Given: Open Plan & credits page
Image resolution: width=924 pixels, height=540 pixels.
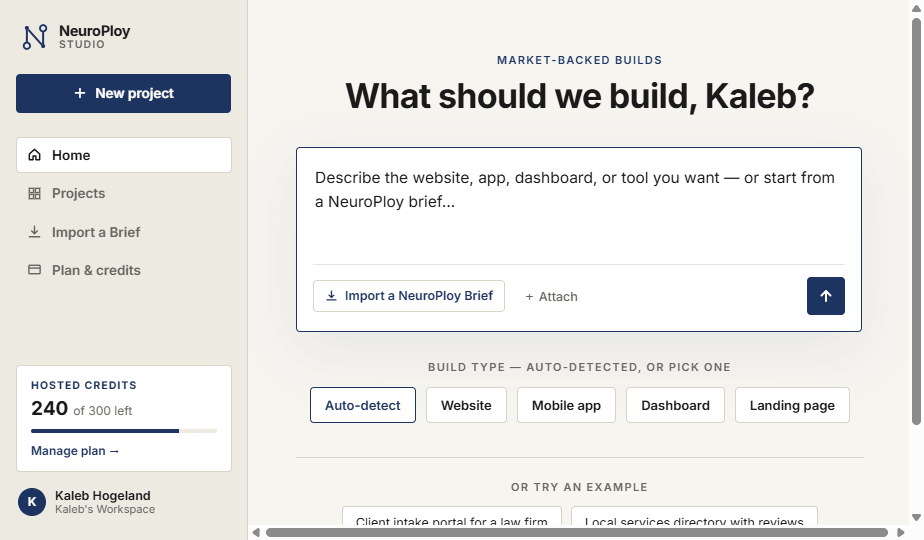Looking at the screenshot, I should tap(124, 270).
